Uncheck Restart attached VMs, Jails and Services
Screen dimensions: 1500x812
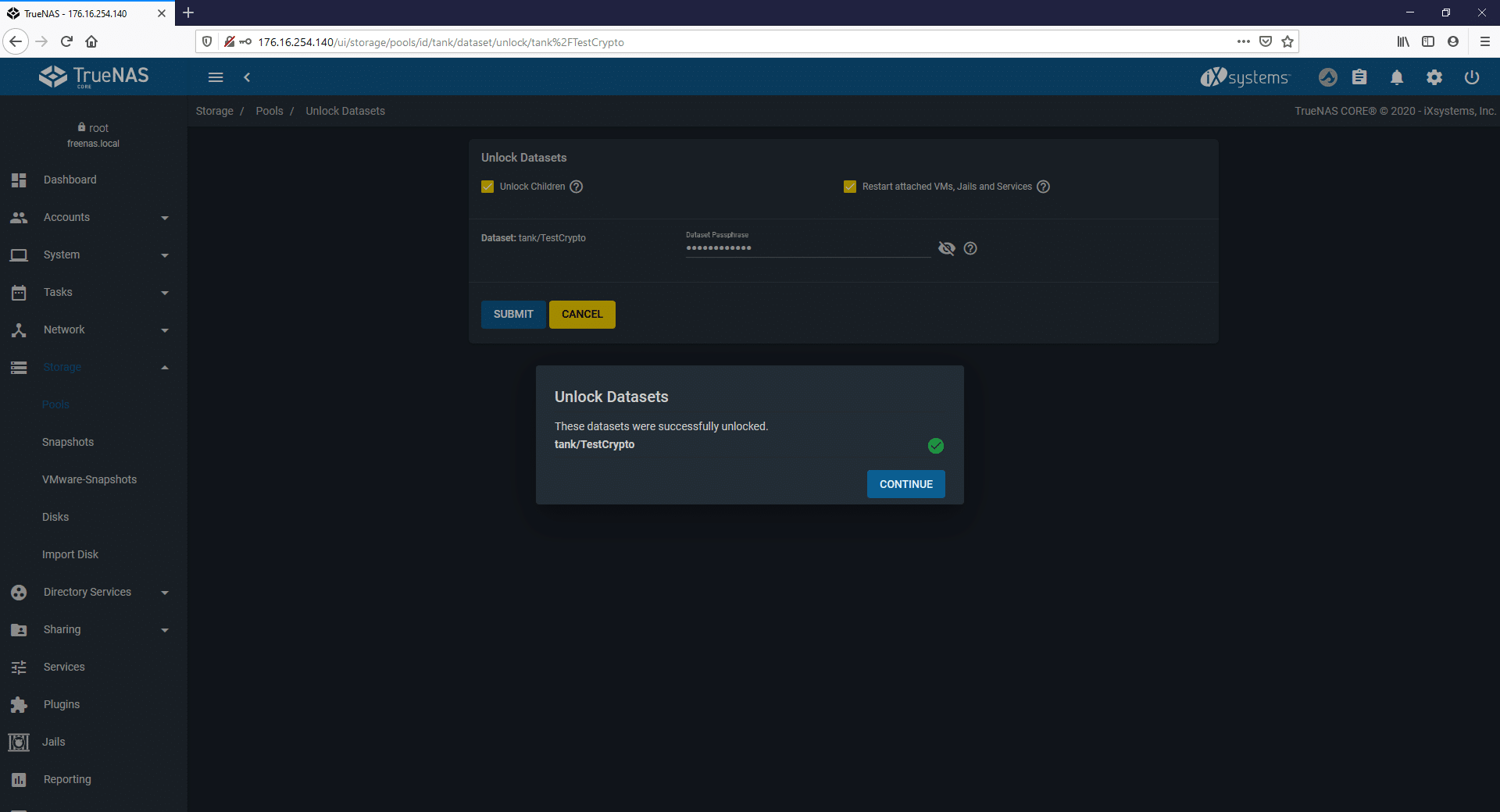[850, 187]
